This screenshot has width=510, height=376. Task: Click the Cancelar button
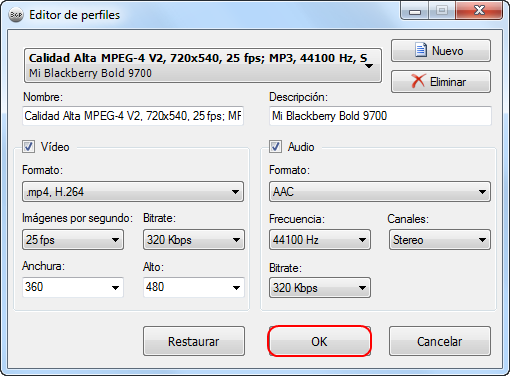(440, 341)
